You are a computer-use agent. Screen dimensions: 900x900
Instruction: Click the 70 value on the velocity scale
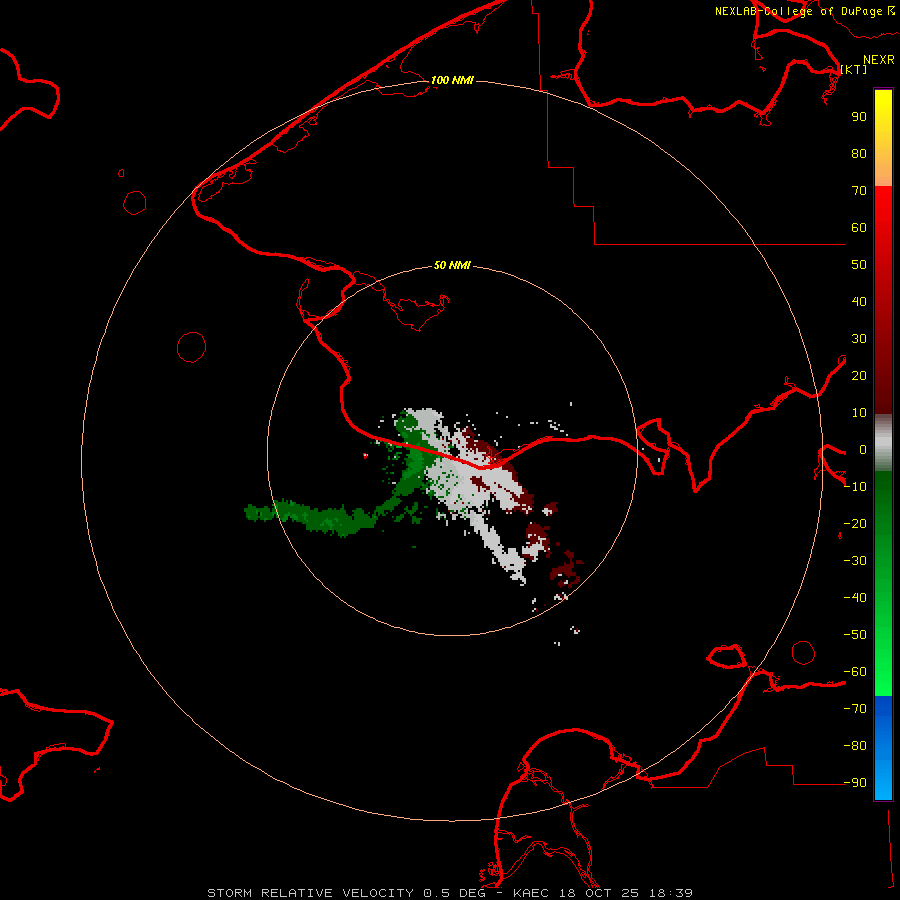point(859,191)
